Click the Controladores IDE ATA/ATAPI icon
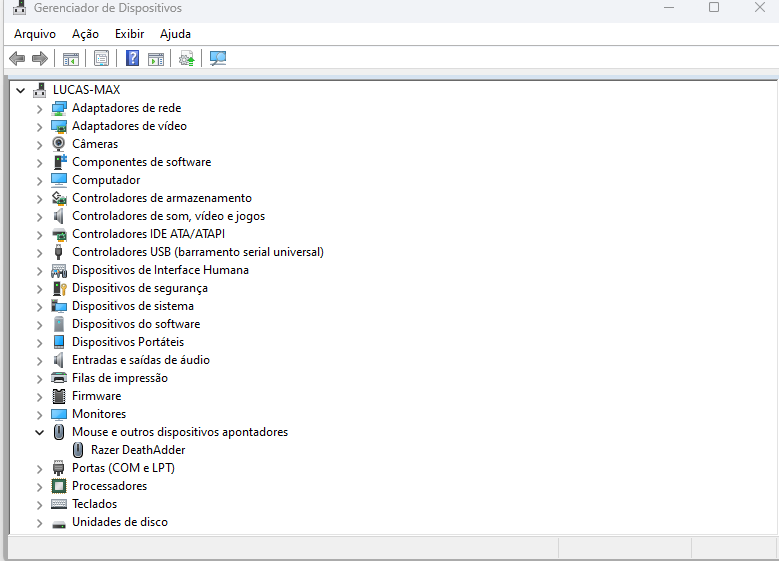The image size is (779, 561). click(x=59, y=234)
